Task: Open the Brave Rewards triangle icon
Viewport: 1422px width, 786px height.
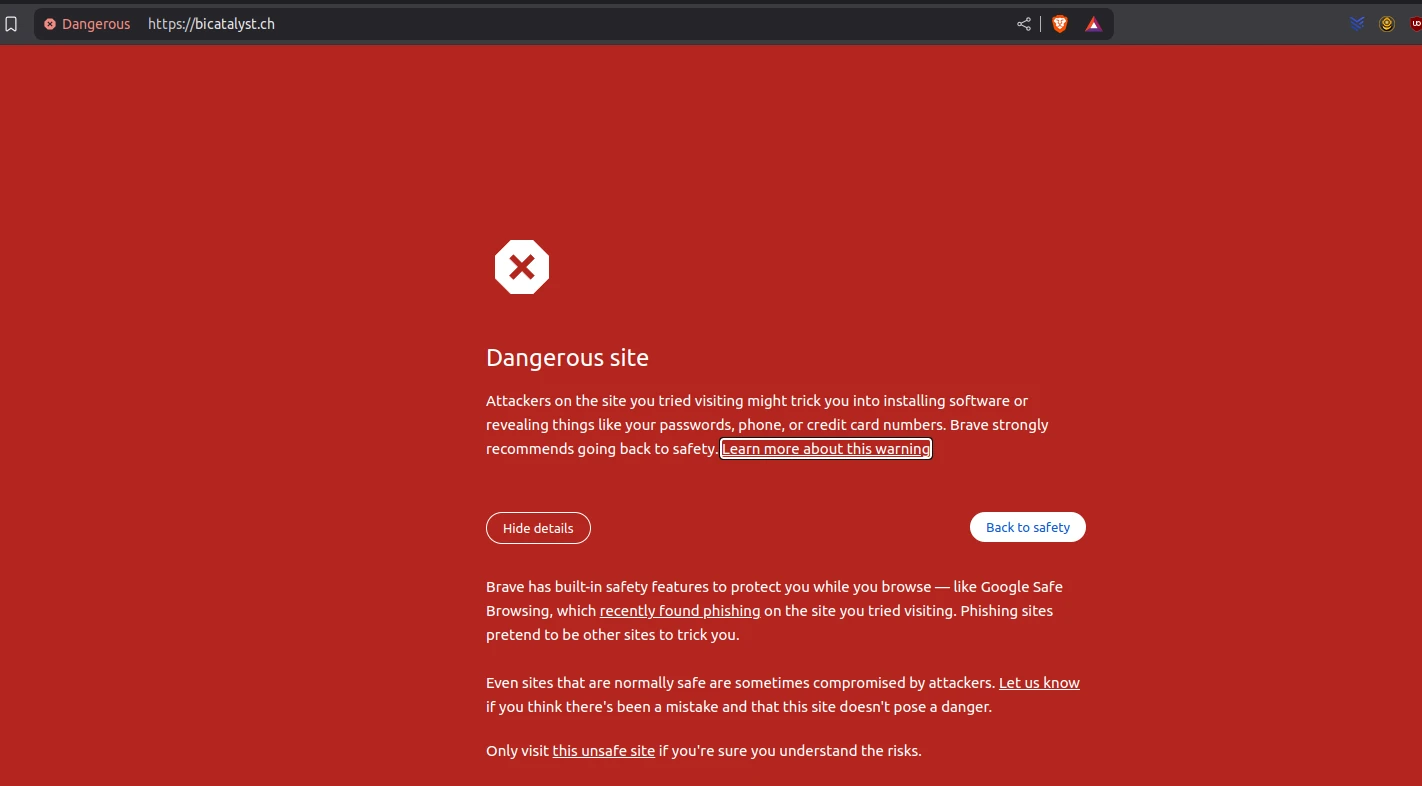Action: tap(1094, 24)
